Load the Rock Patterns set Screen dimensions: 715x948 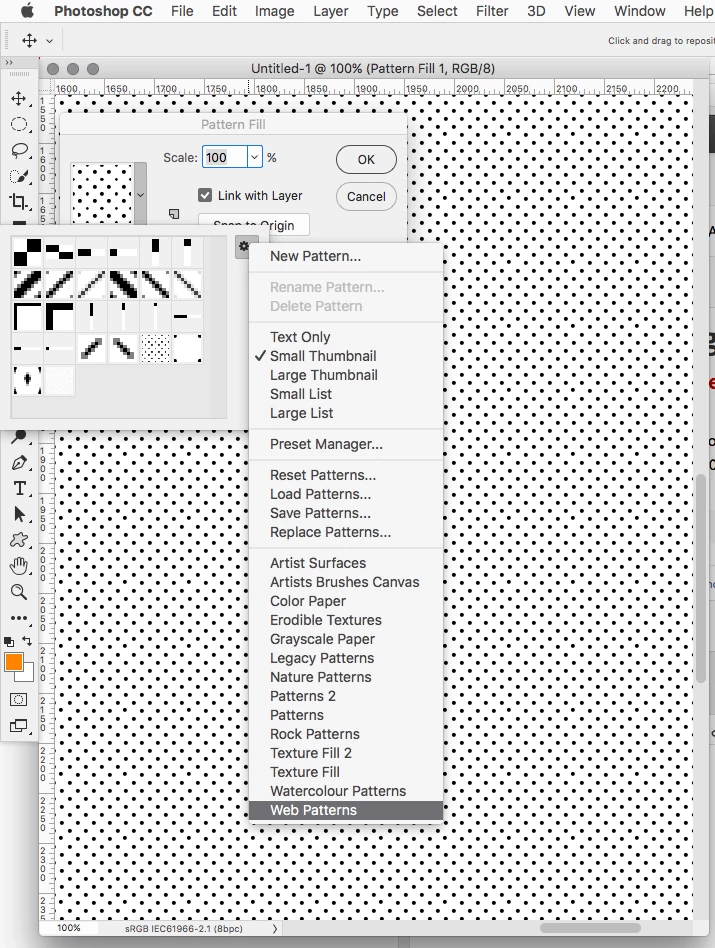coord(346,734)
